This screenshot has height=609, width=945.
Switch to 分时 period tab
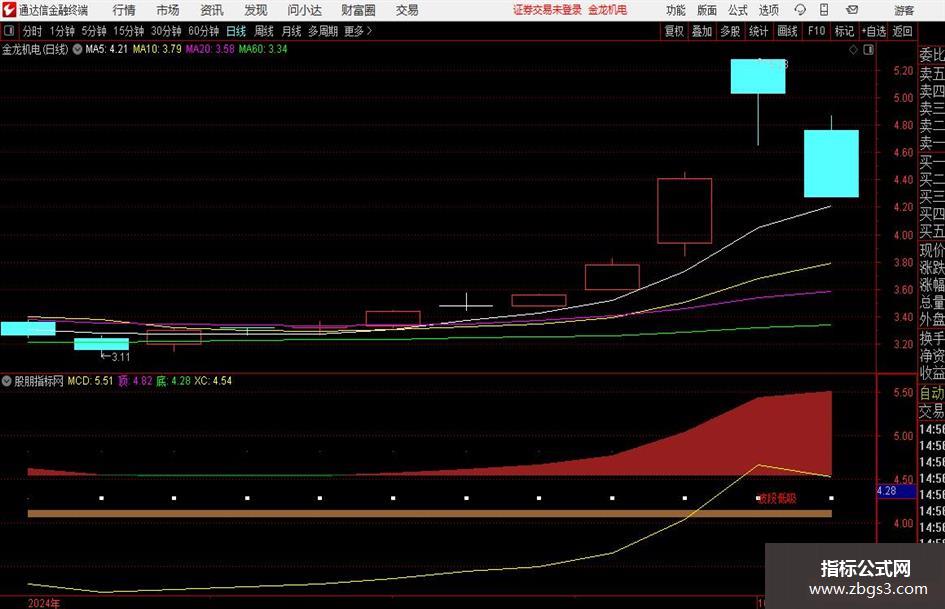click(x=33, y=31)
